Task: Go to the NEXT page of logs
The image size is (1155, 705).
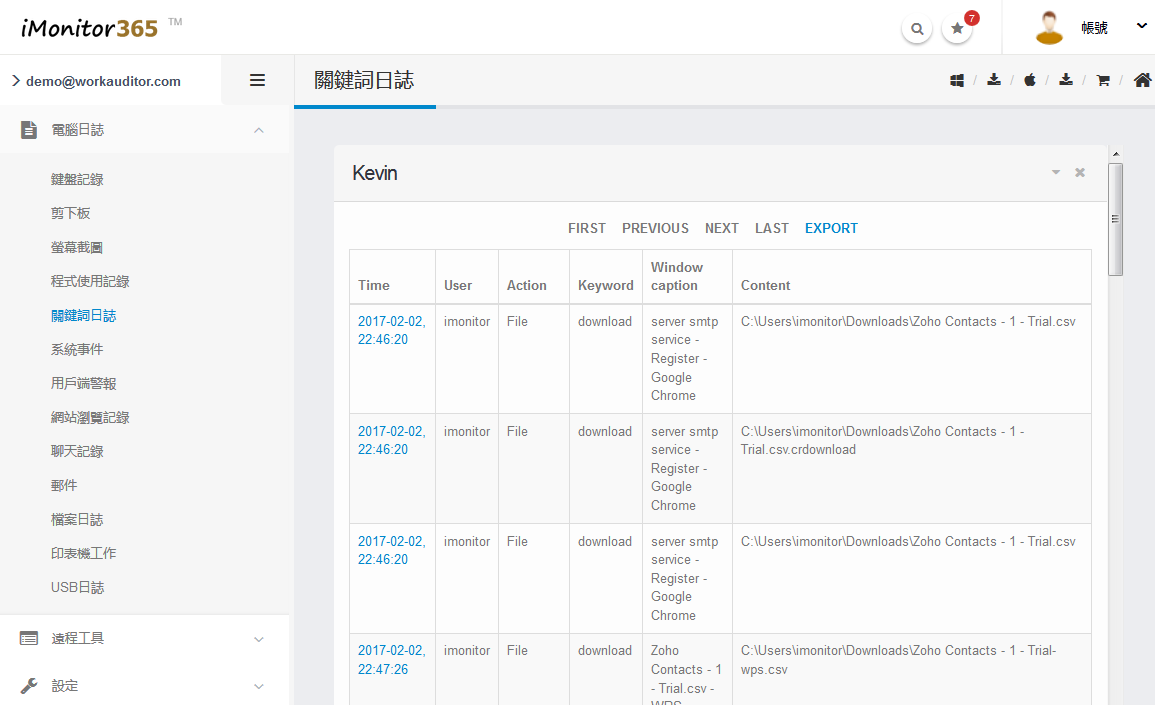Action: tap(721, 228)
